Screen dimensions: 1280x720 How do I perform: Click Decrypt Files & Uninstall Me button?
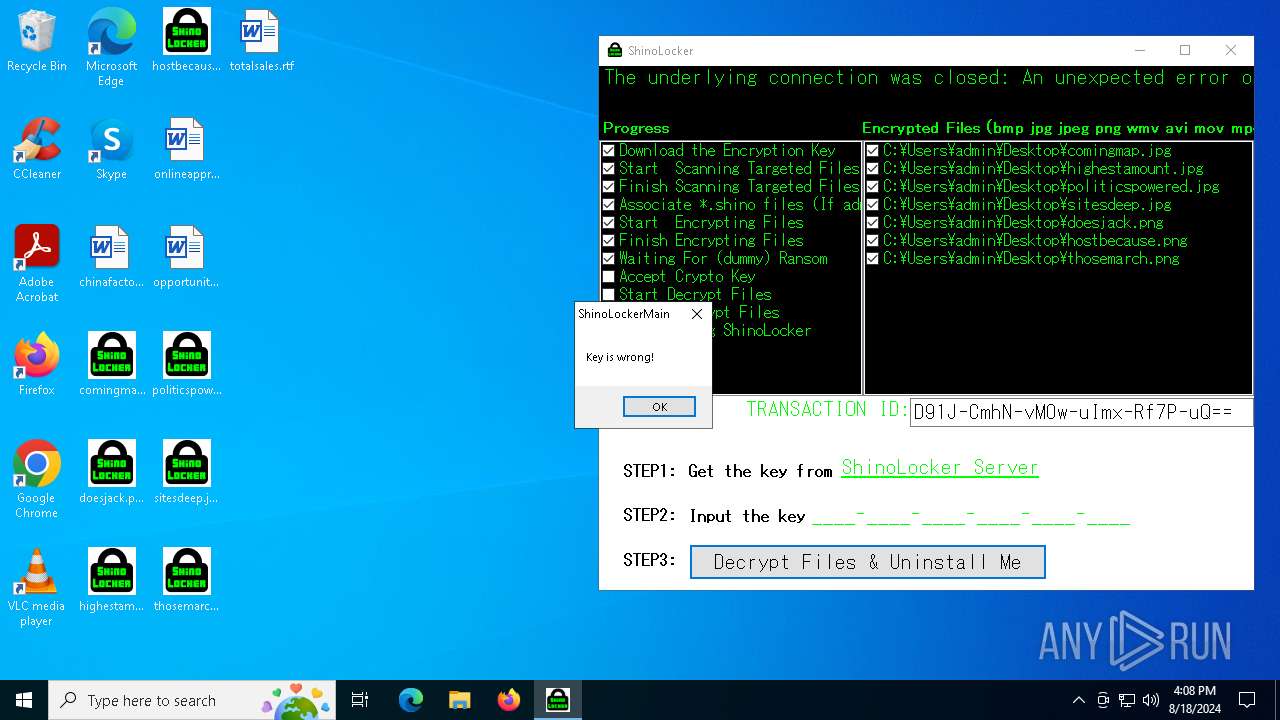pos(868,562)
